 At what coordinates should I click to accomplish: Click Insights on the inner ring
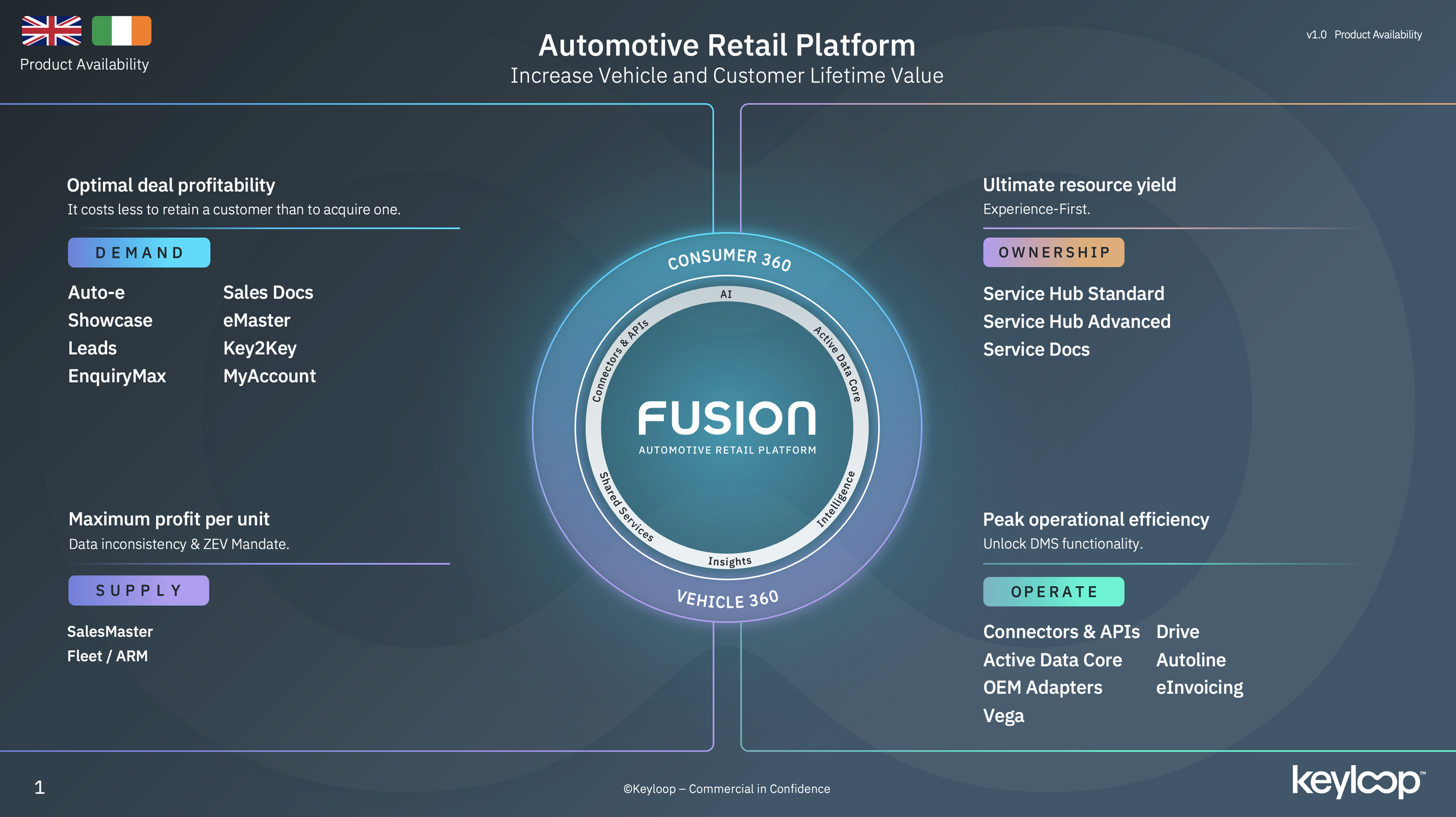[x=729, y=561]
